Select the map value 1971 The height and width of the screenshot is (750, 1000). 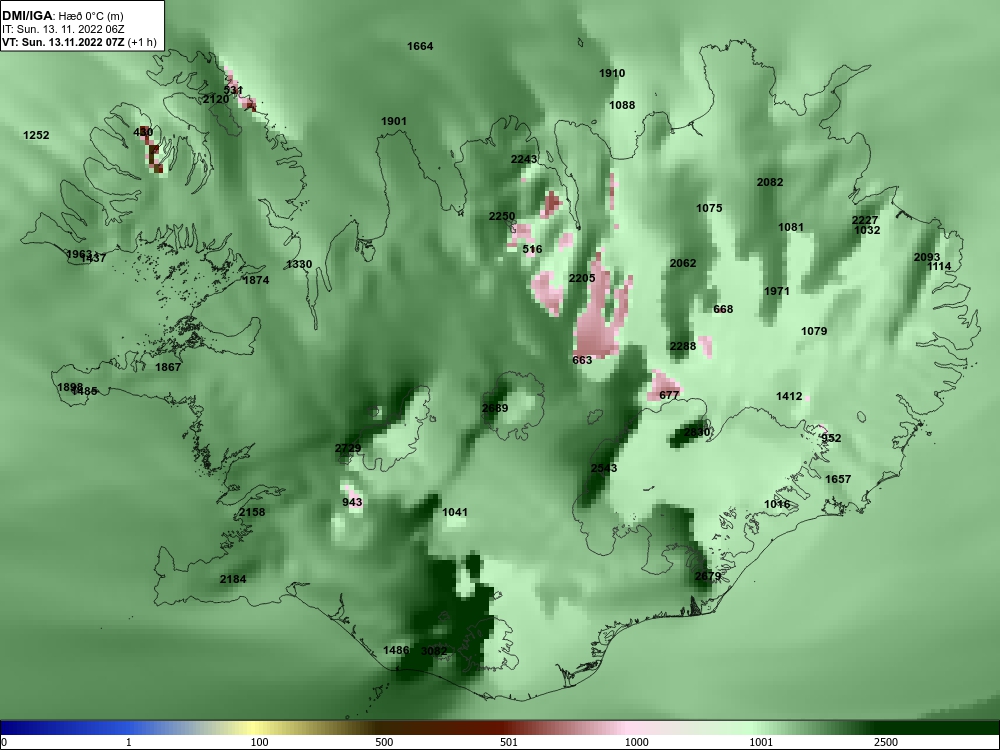point(777,291)
